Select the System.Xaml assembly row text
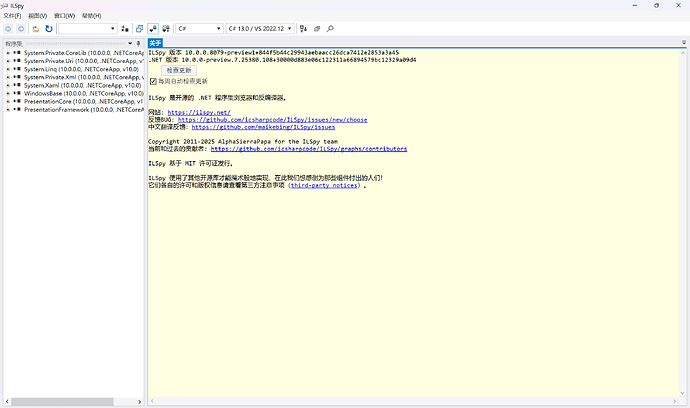690x408 pixels. point(82,85)
